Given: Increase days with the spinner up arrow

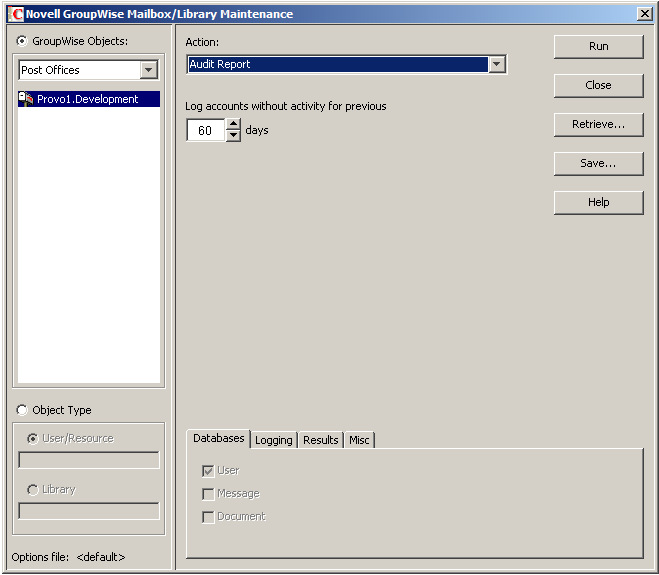Looking at the screenshot, I should tap(233, 124).
